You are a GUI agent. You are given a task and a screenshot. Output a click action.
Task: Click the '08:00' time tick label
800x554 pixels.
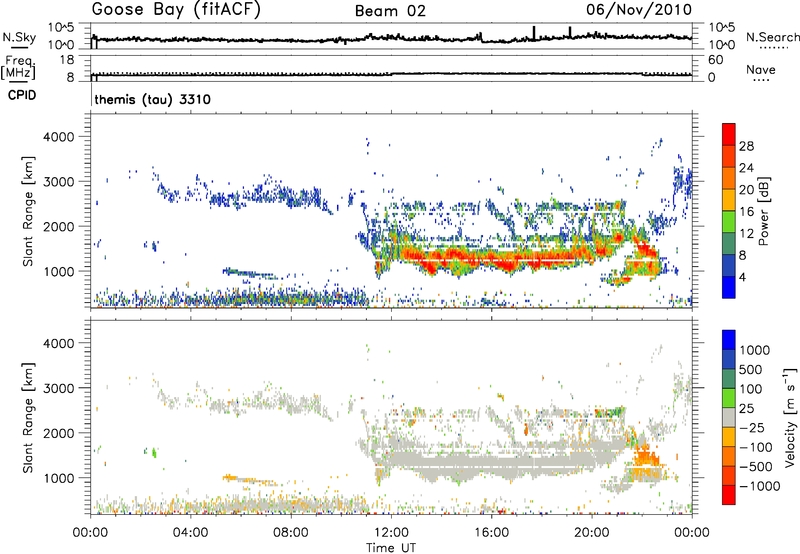click(291, 533)
